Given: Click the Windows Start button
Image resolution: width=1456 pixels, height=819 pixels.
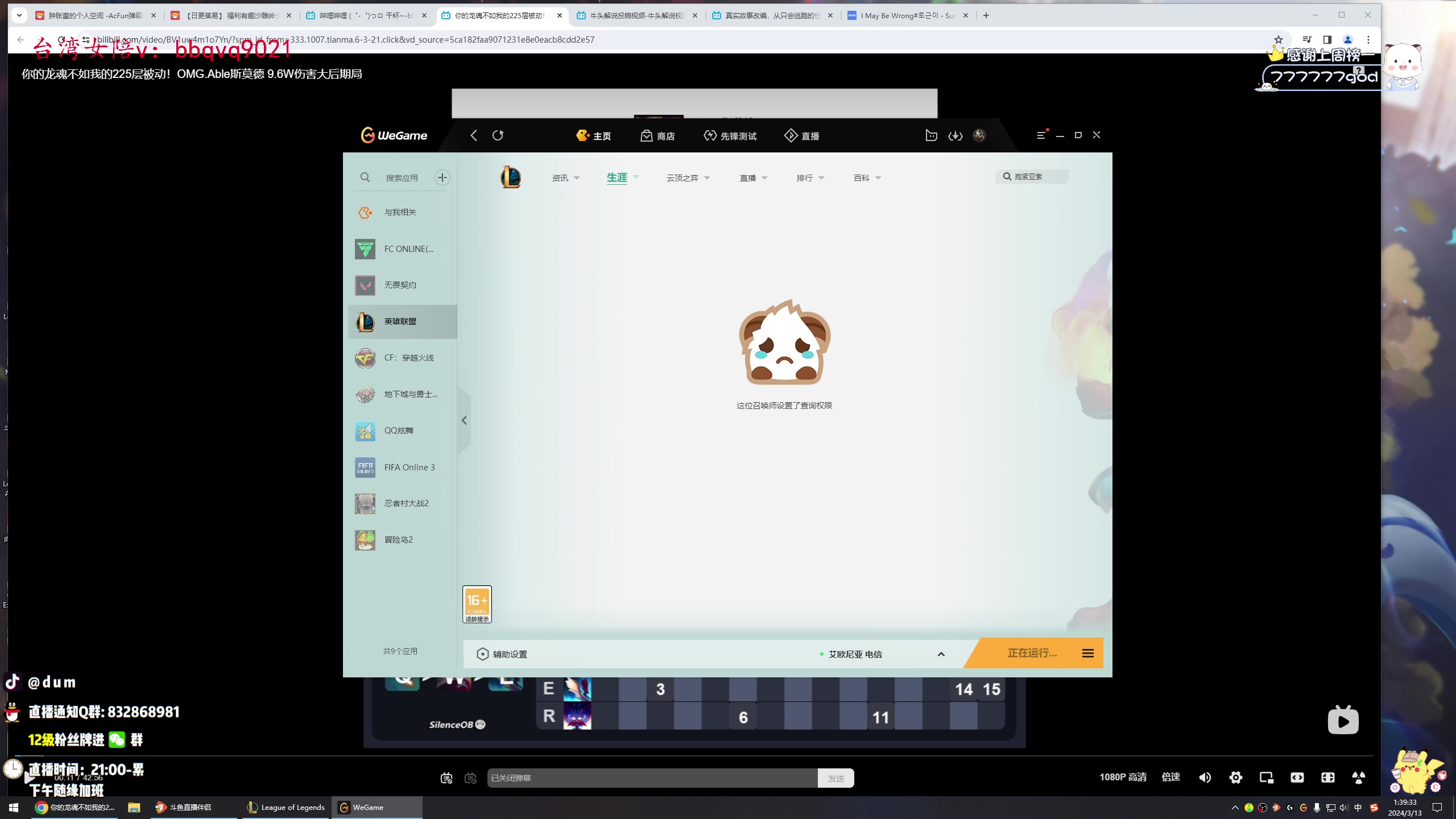Looking at the screenshot, I should click(x=14, y=808).
